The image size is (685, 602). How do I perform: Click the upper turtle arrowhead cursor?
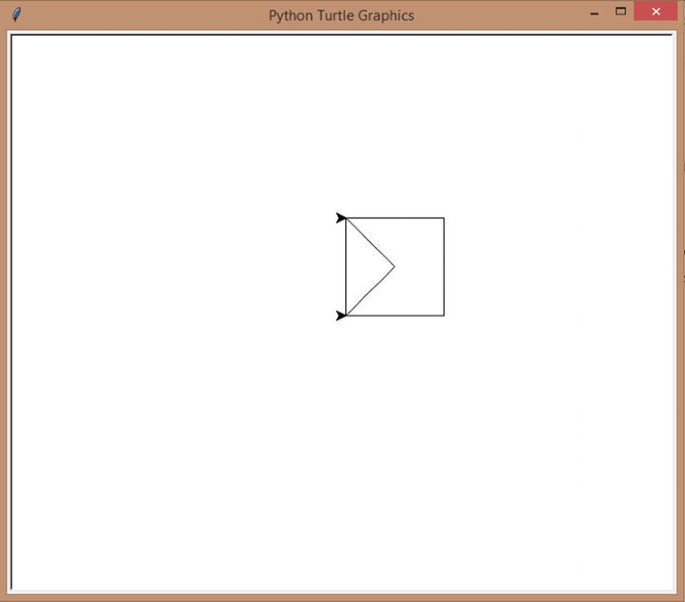point(341,218)
